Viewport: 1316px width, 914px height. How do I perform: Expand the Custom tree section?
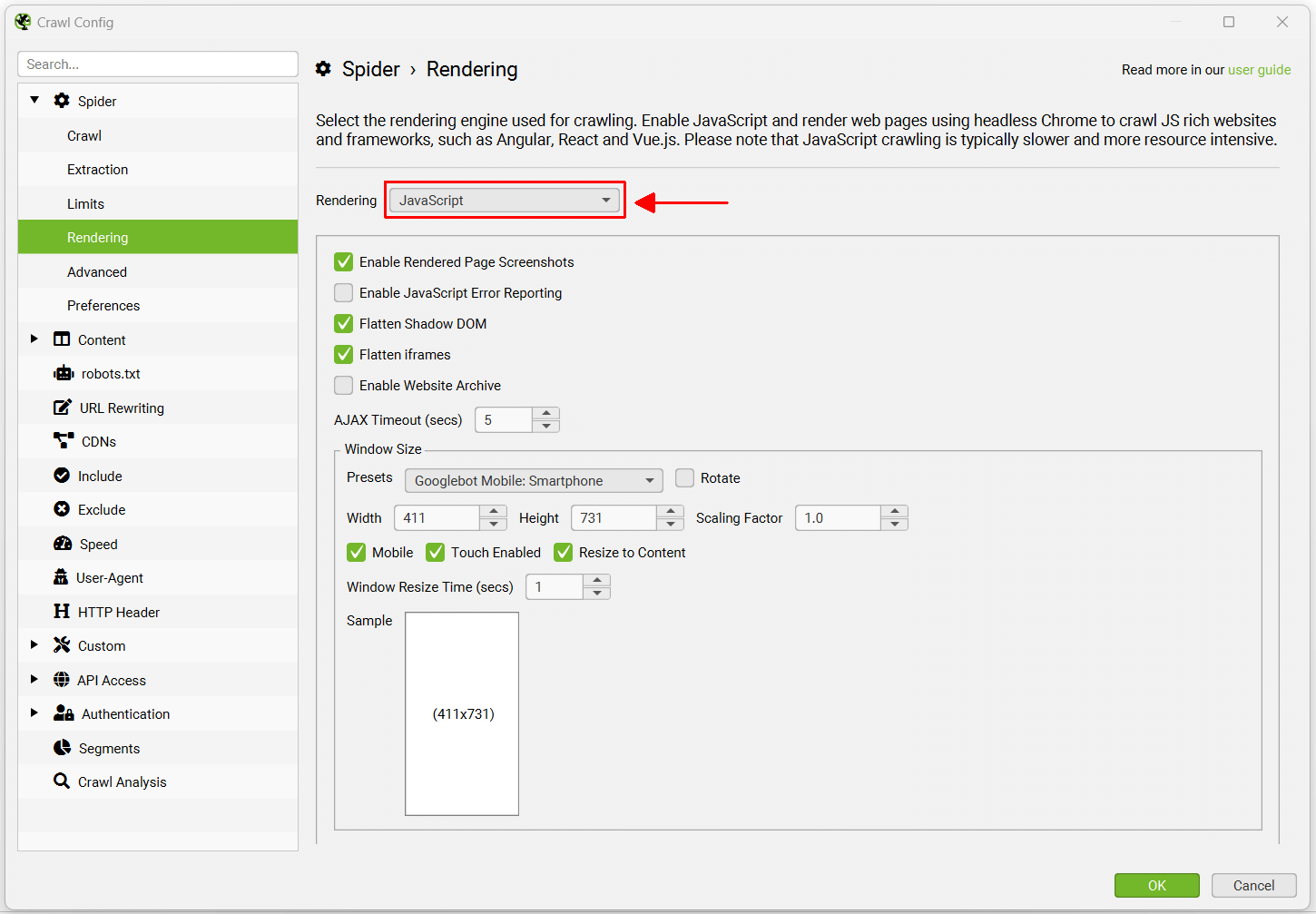34,645
